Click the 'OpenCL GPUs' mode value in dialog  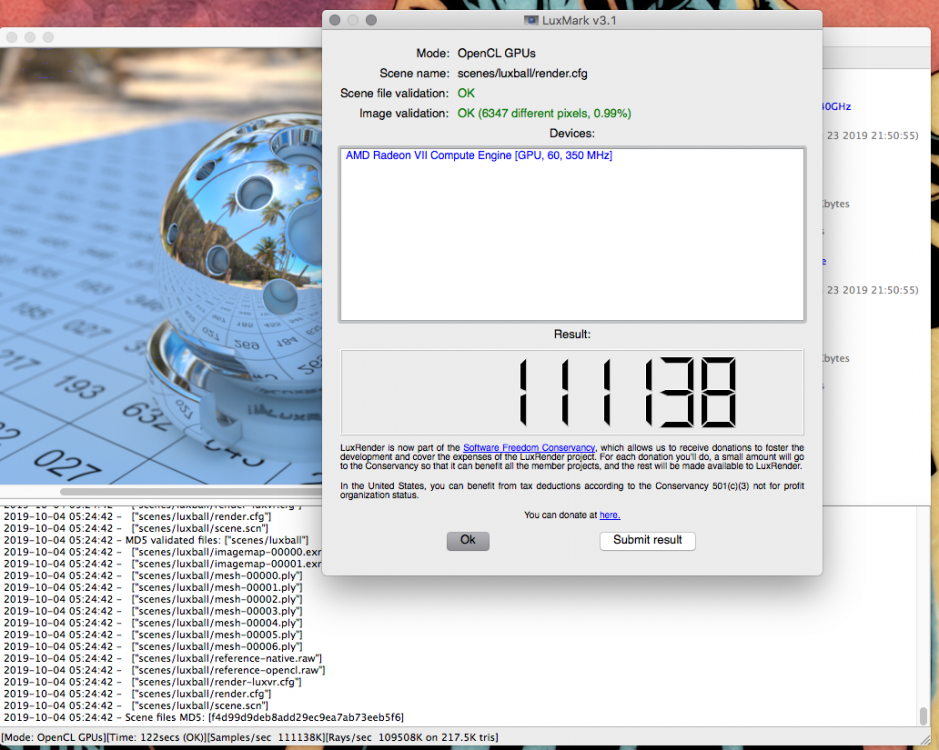tap(496, 53)
